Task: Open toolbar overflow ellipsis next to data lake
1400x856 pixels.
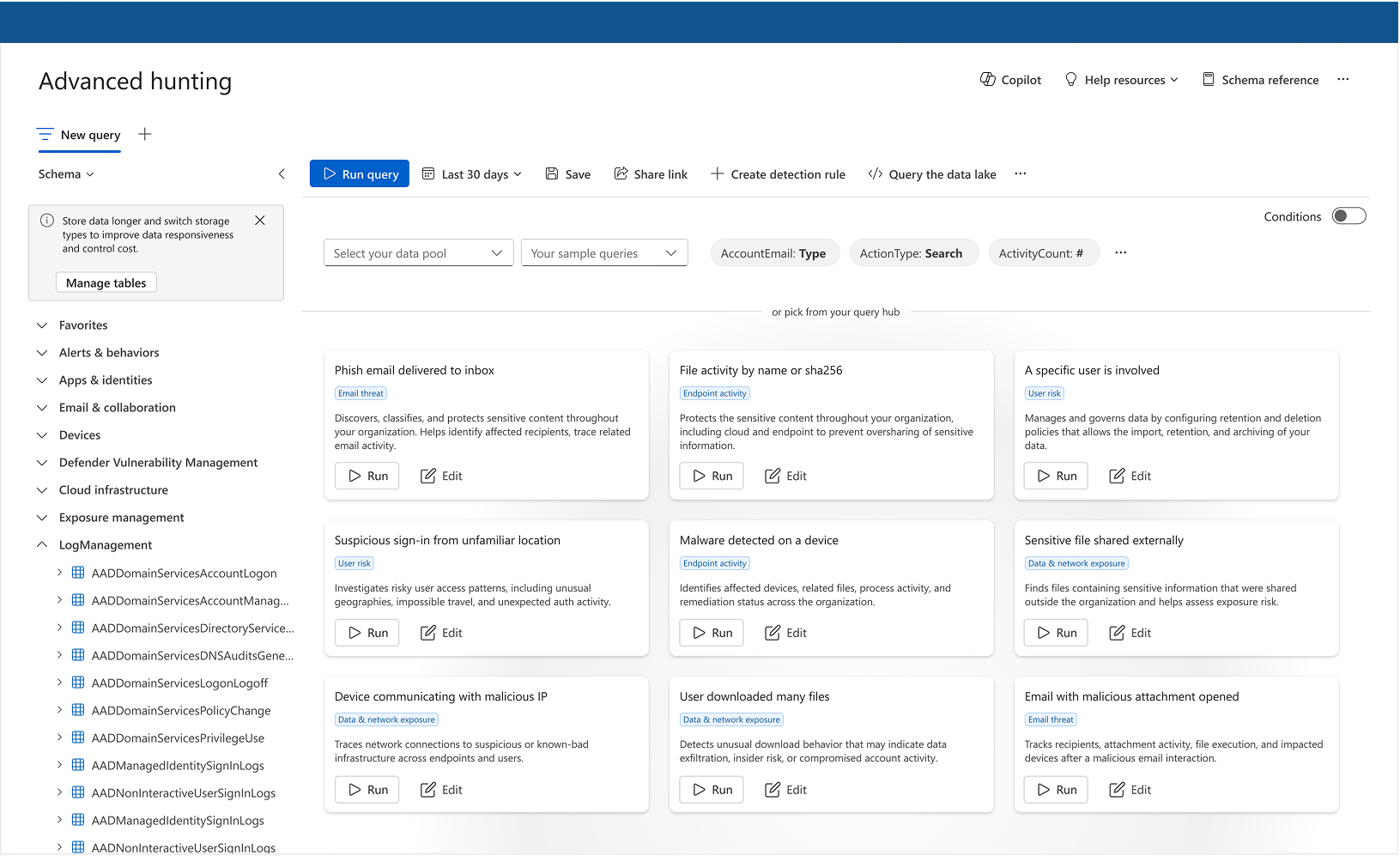Action: 1021,174
